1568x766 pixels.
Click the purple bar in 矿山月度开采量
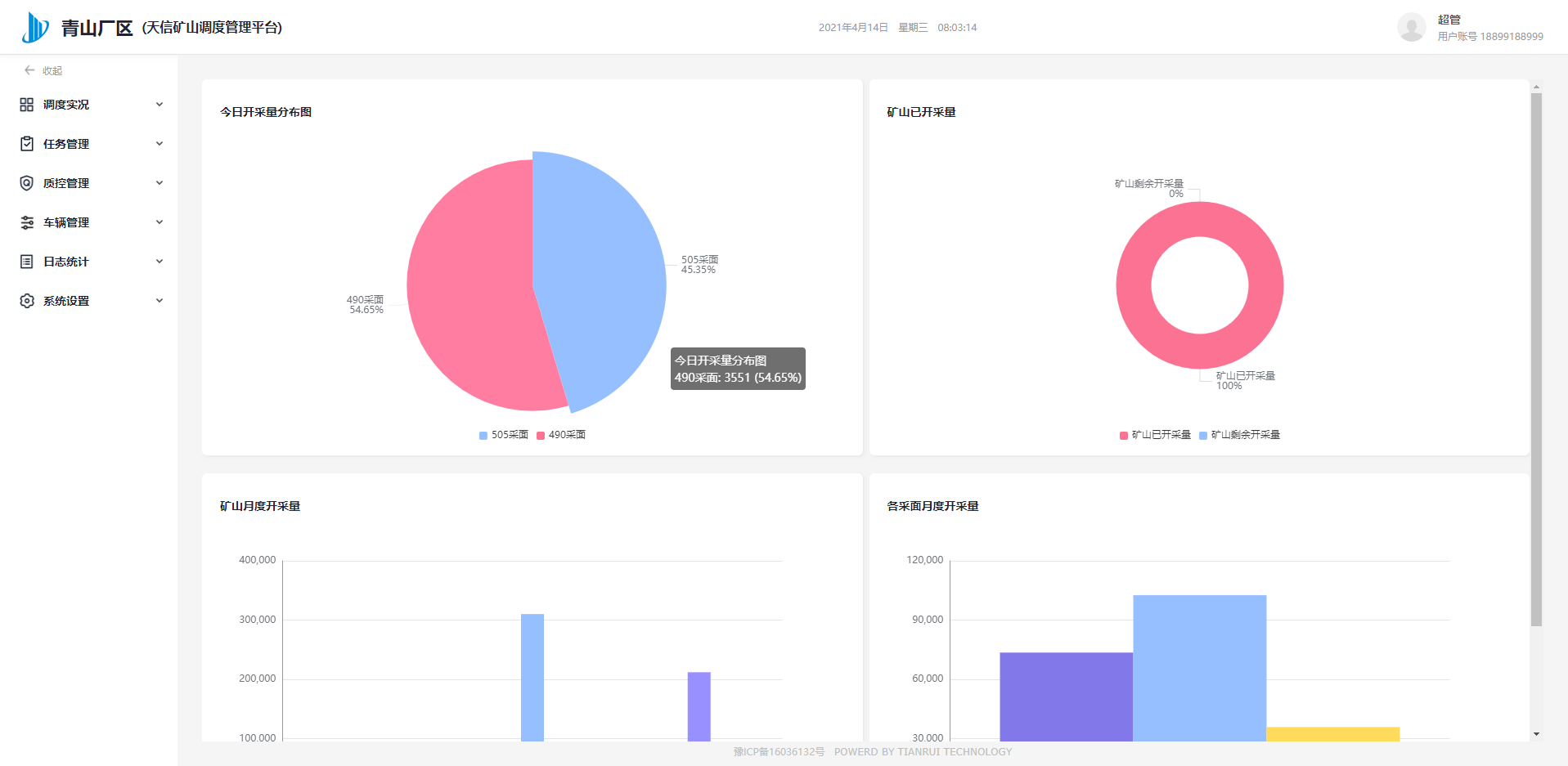(x=699, y=707)
